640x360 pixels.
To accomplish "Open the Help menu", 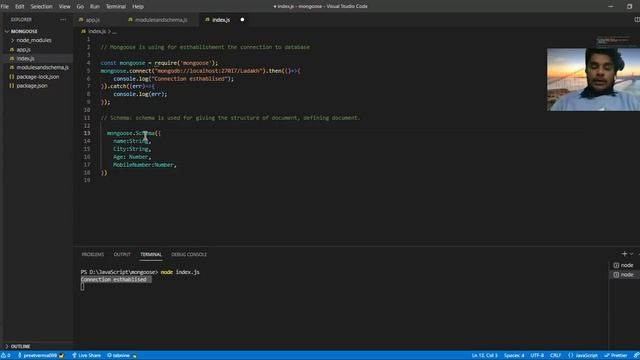I will click(x=138, y=7).
